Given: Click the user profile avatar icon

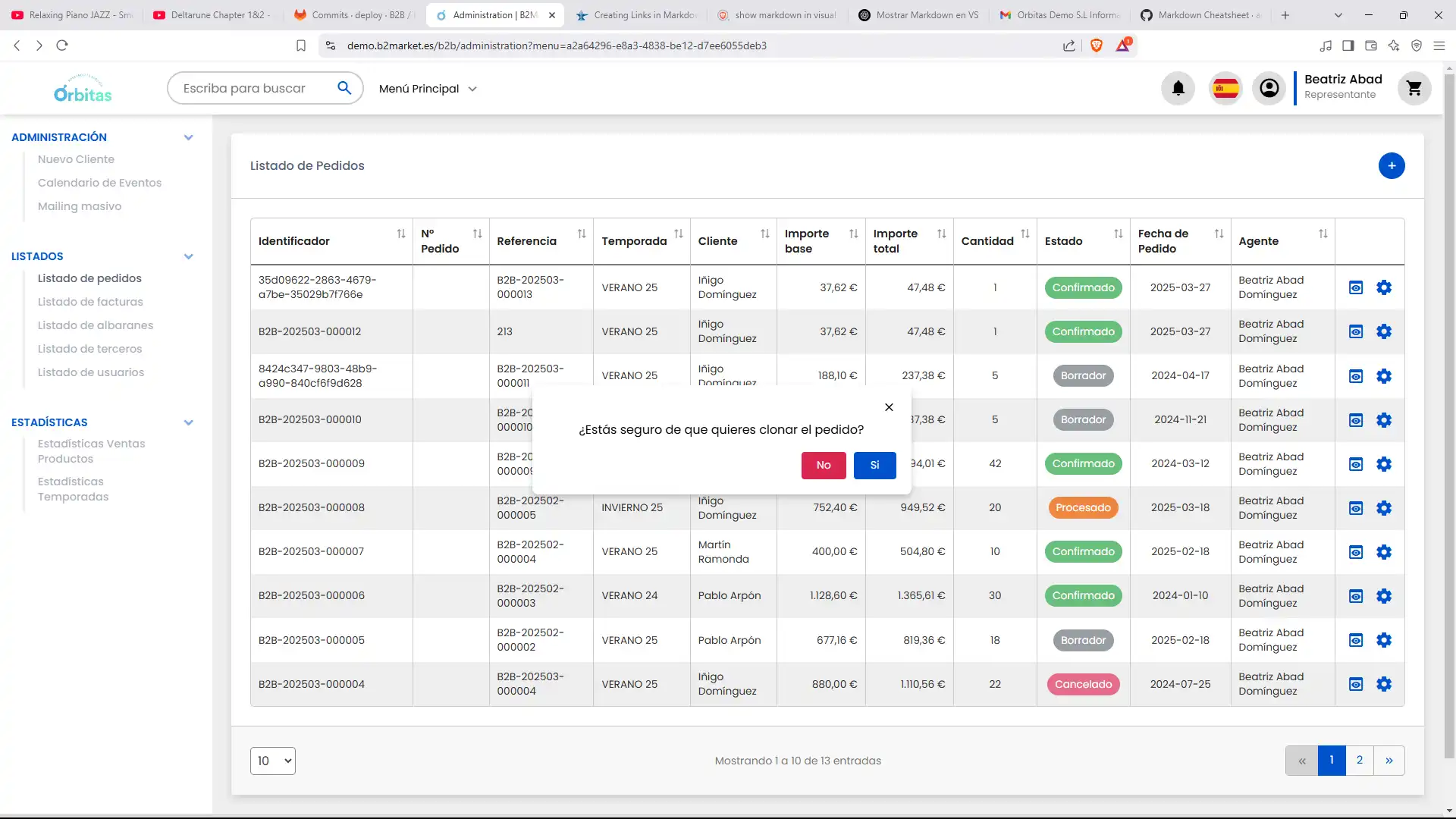Looking at the screenshot, I should point(1269,89).
